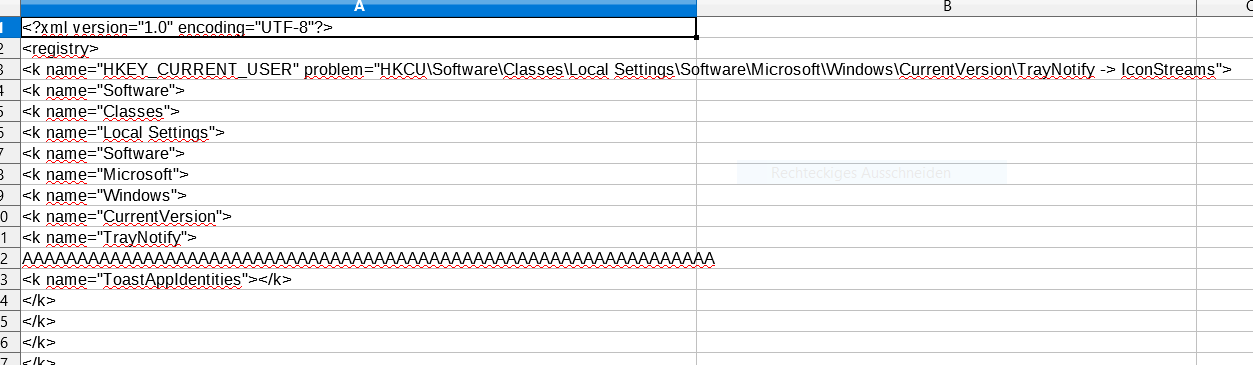
Task: Click cell with xml version declaration
Action: click(x=359, y=27)
